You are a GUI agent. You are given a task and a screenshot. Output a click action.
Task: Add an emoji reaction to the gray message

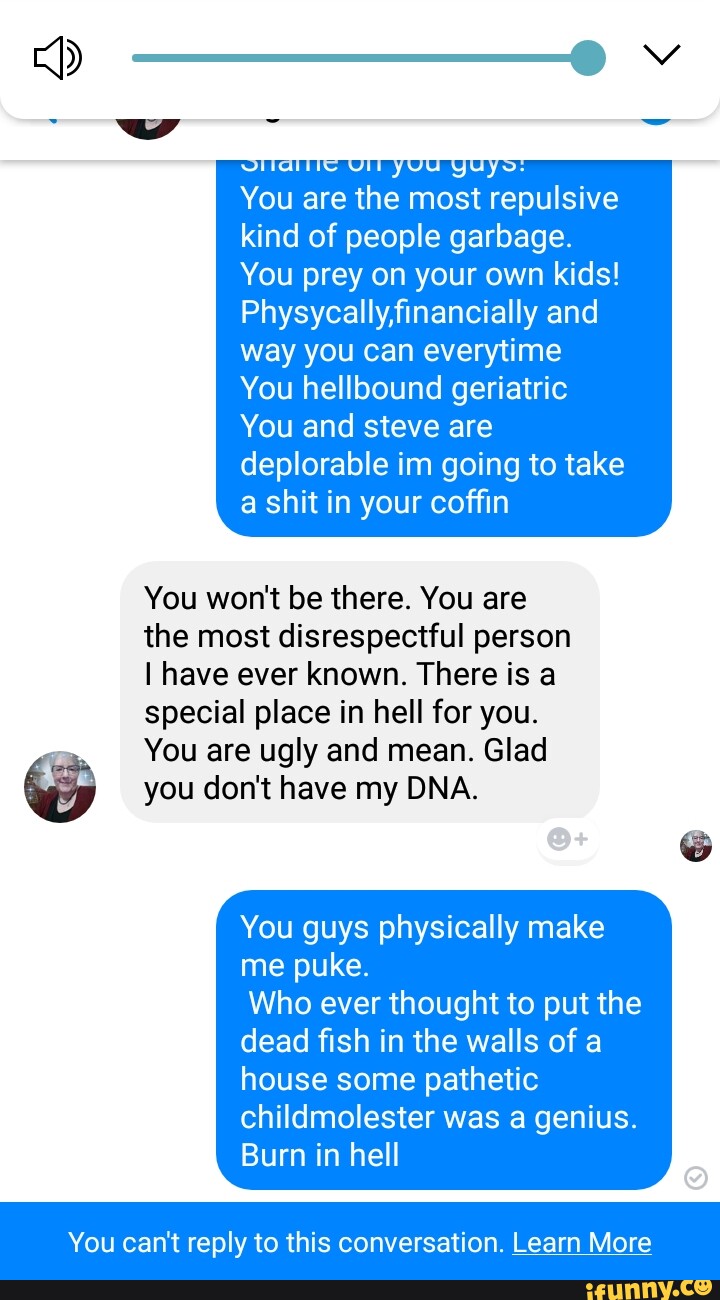tap(568, 839)
